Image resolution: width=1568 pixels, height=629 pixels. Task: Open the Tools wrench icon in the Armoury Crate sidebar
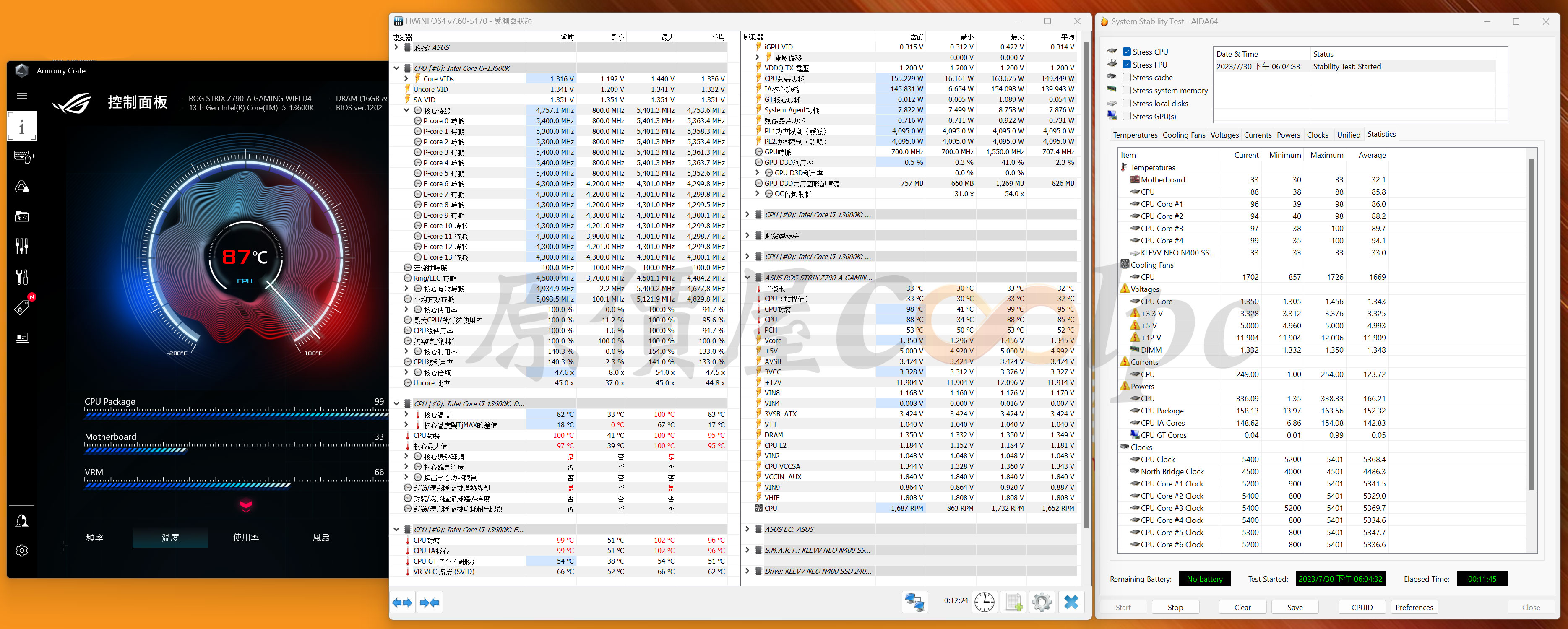coord(22,277)
